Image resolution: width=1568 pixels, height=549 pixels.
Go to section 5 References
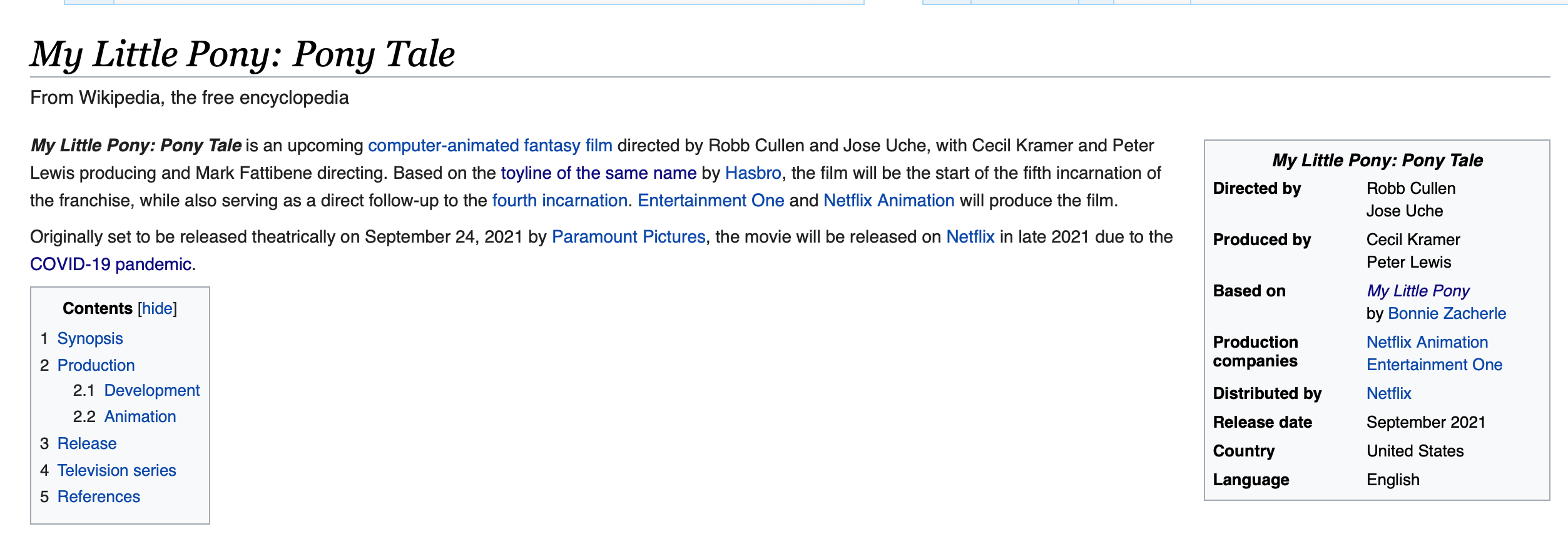pos(99,497)
